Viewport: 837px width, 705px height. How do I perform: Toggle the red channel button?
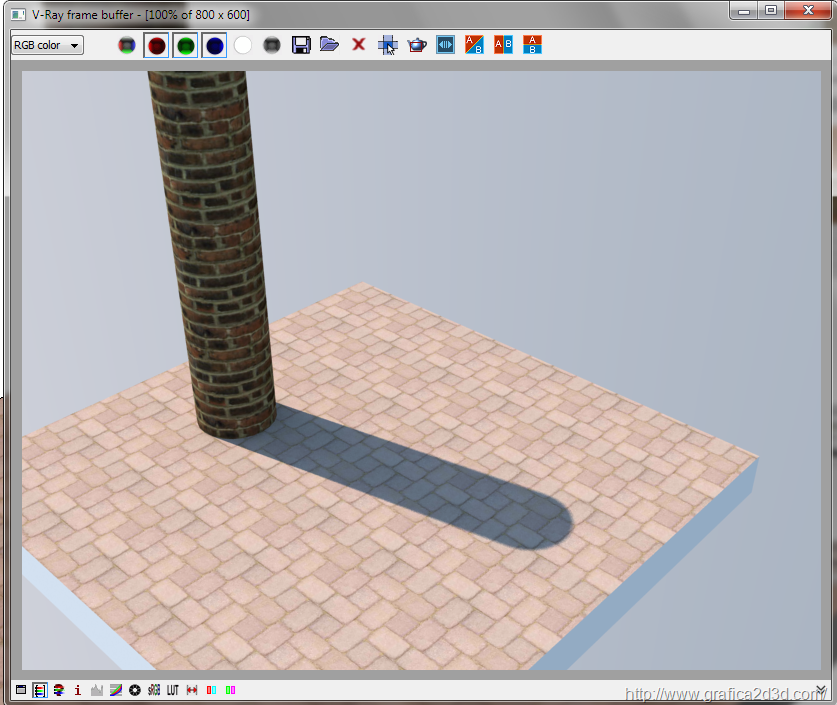point(156,45)
